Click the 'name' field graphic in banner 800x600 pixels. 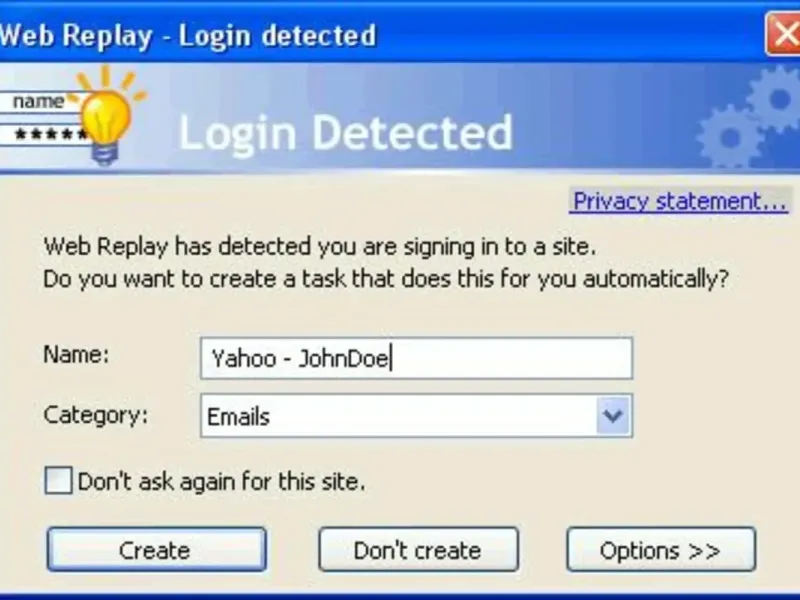tap(39, 102)
